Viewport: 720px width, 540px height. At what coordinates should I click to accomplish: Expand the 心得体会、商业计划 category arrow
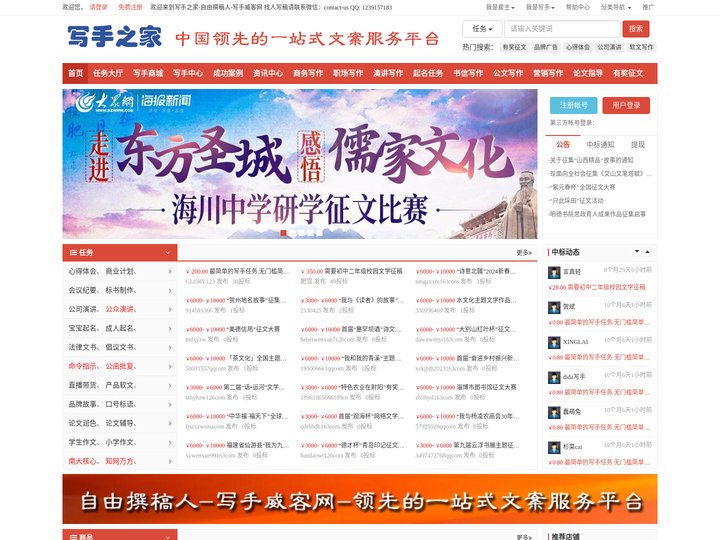tap(170, 272)
